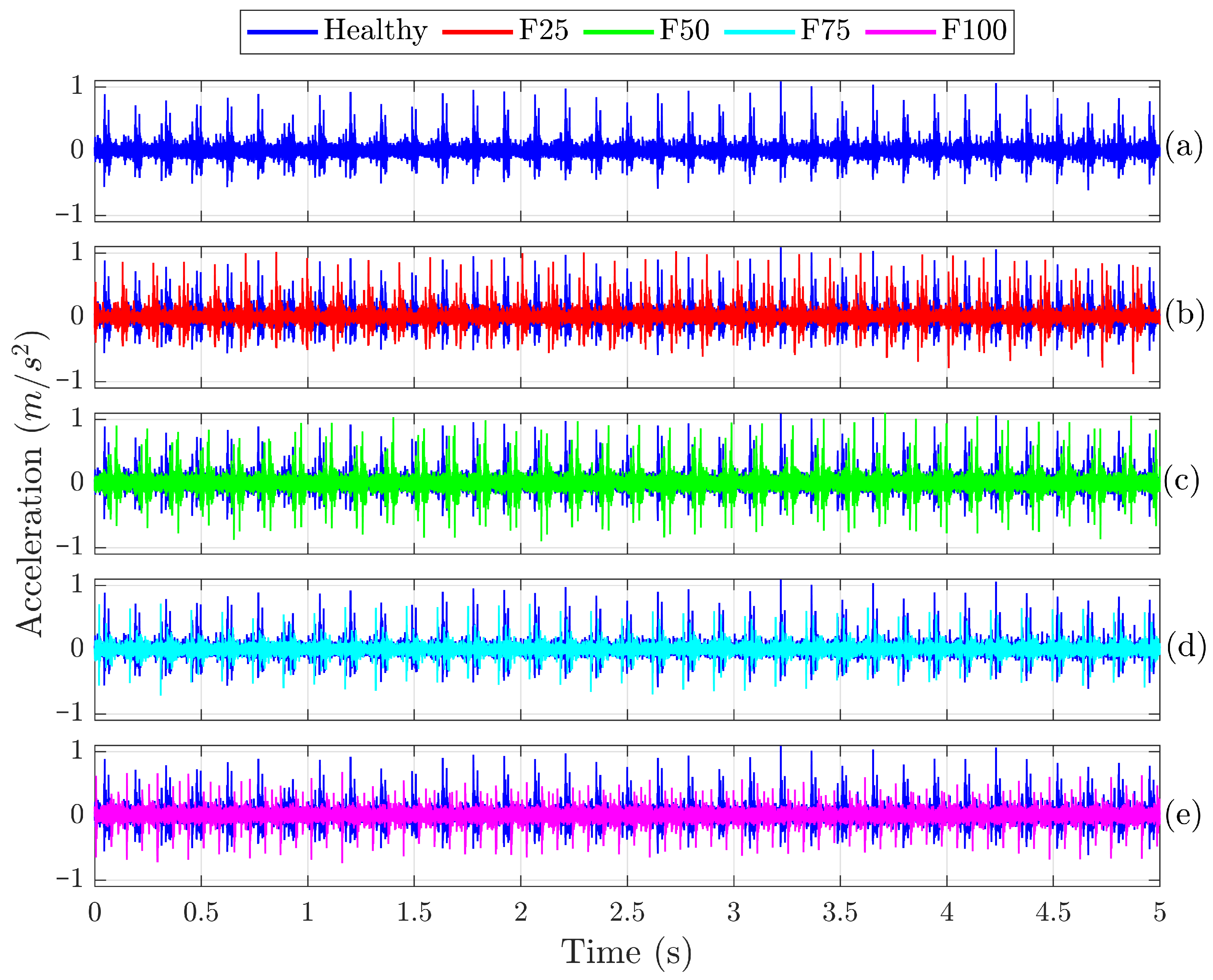Click the cyan F75 legend line
Viewport: 1213px width, 980px height.
(760, 32)
